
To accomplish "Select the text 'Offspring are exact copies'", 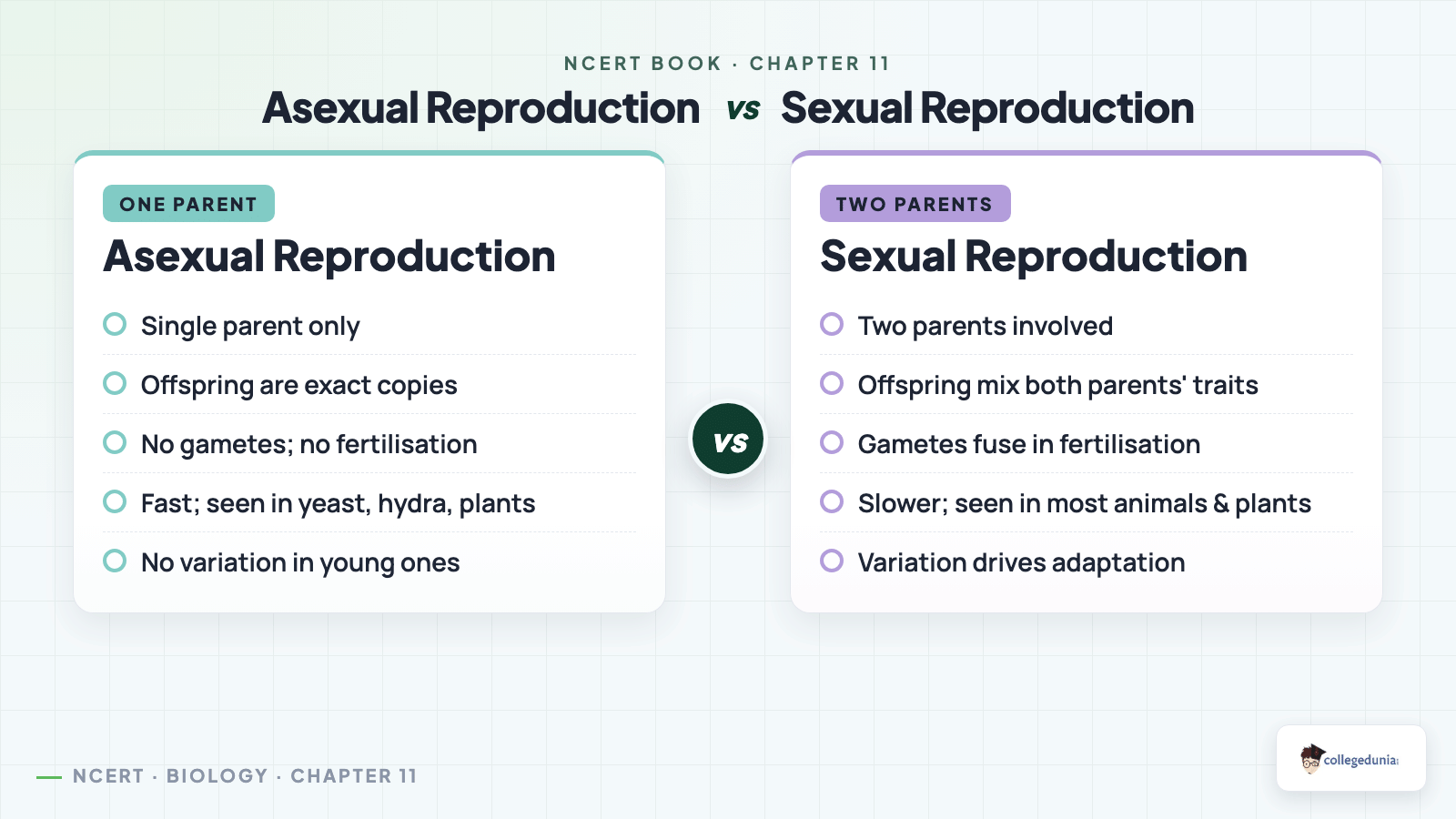I will click(298, 385).
